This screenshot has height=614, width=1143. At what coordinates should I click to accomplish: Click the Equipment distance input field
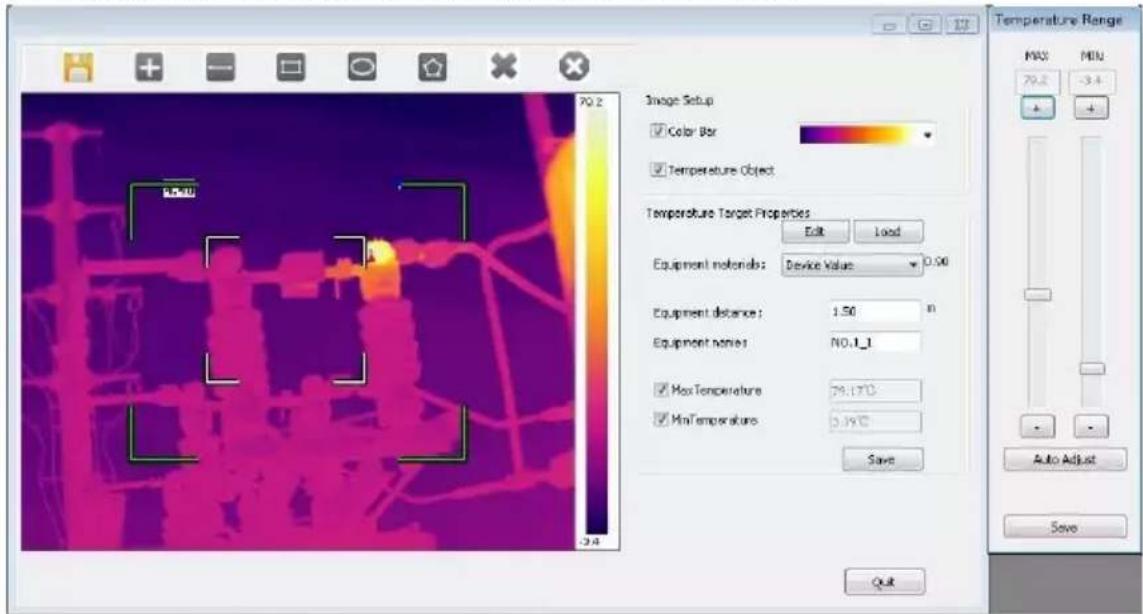tap(875, 311)
